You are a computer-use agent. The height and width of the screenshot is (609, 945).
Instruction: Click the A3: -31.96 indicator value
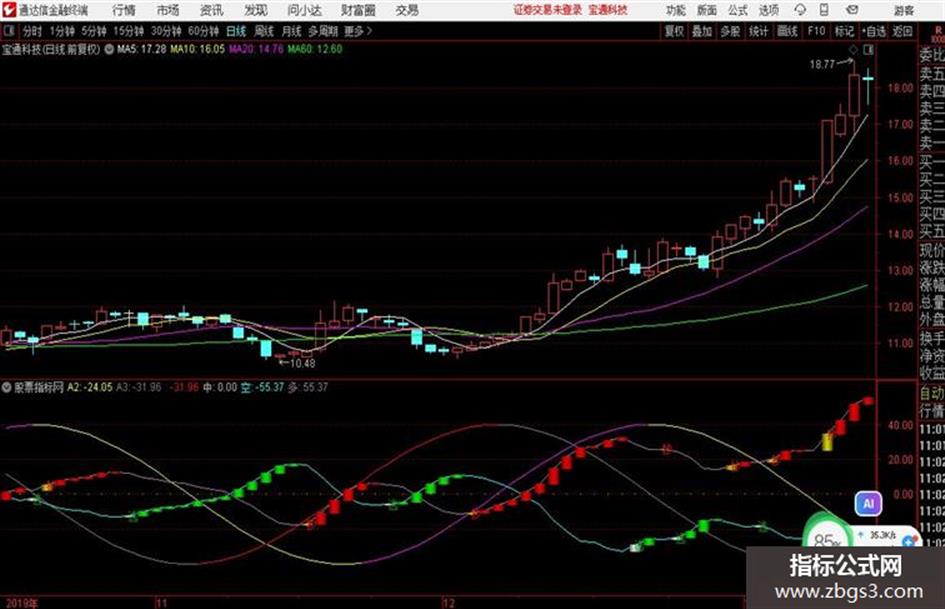[x=139, y=387]
